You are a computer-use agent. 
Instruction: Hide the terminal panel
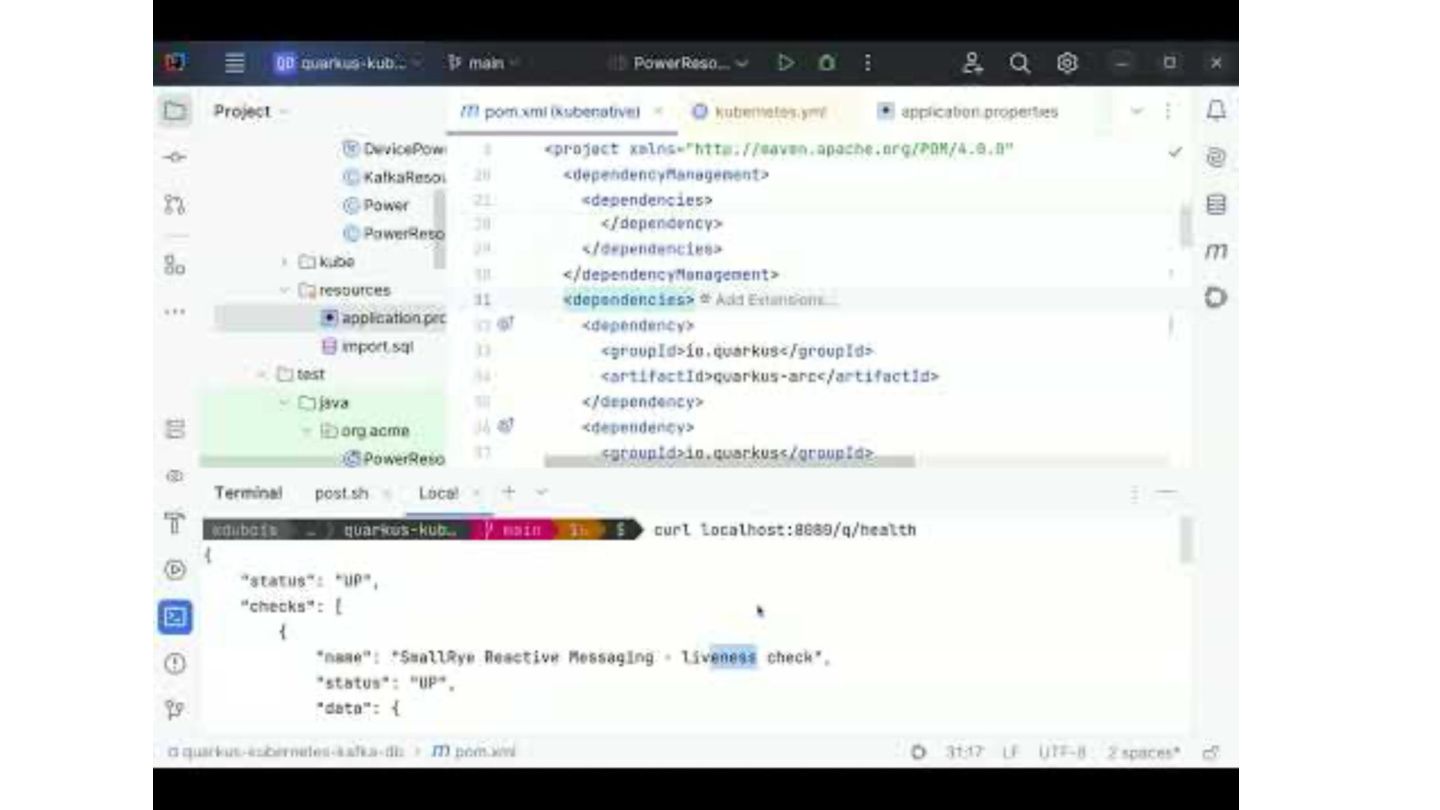coord(1166,493)
